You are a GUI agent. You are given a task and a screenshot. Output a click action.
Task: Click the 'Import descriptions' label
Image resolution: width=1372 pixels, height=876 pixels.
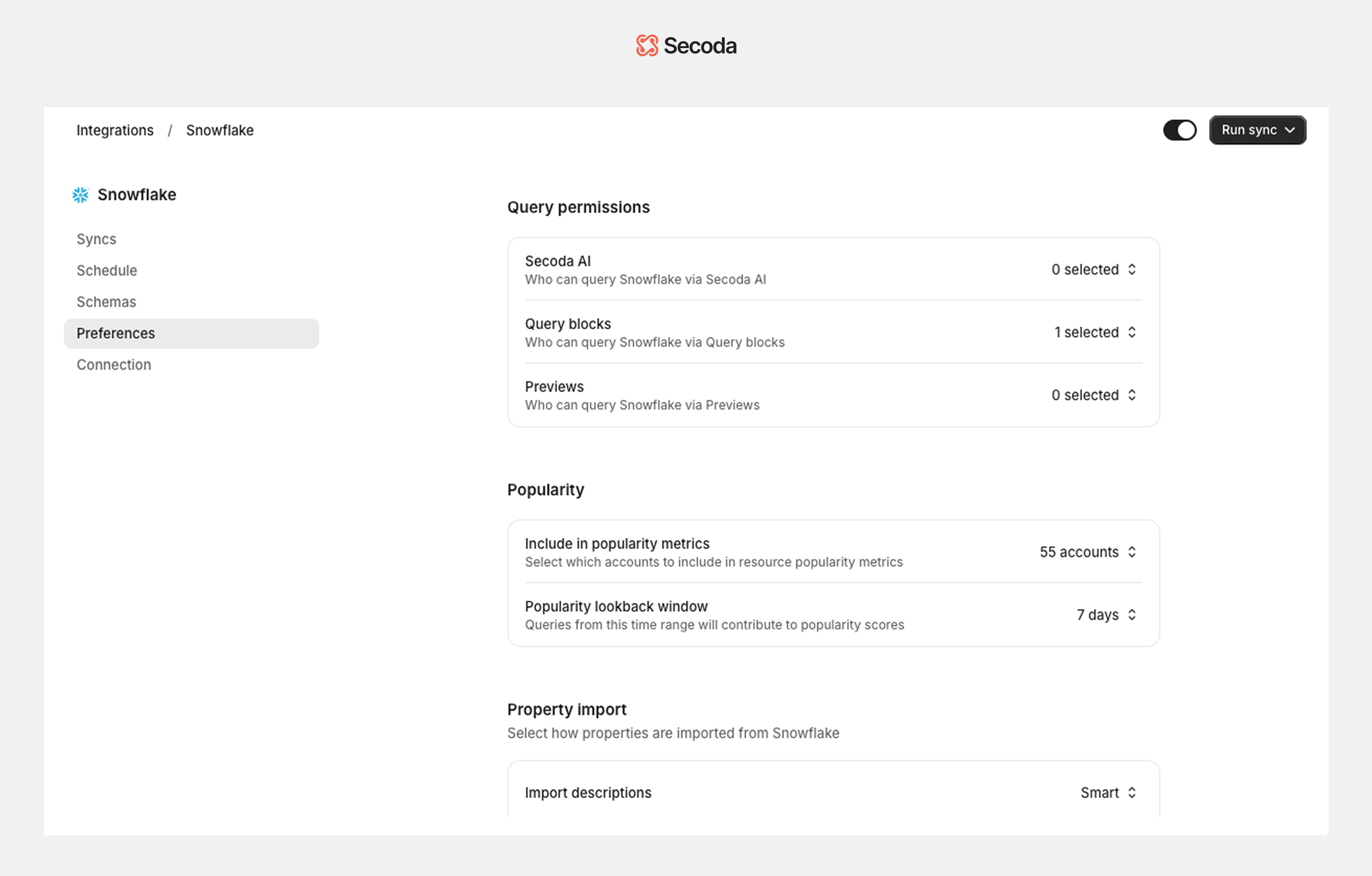[x=588, y=793]
